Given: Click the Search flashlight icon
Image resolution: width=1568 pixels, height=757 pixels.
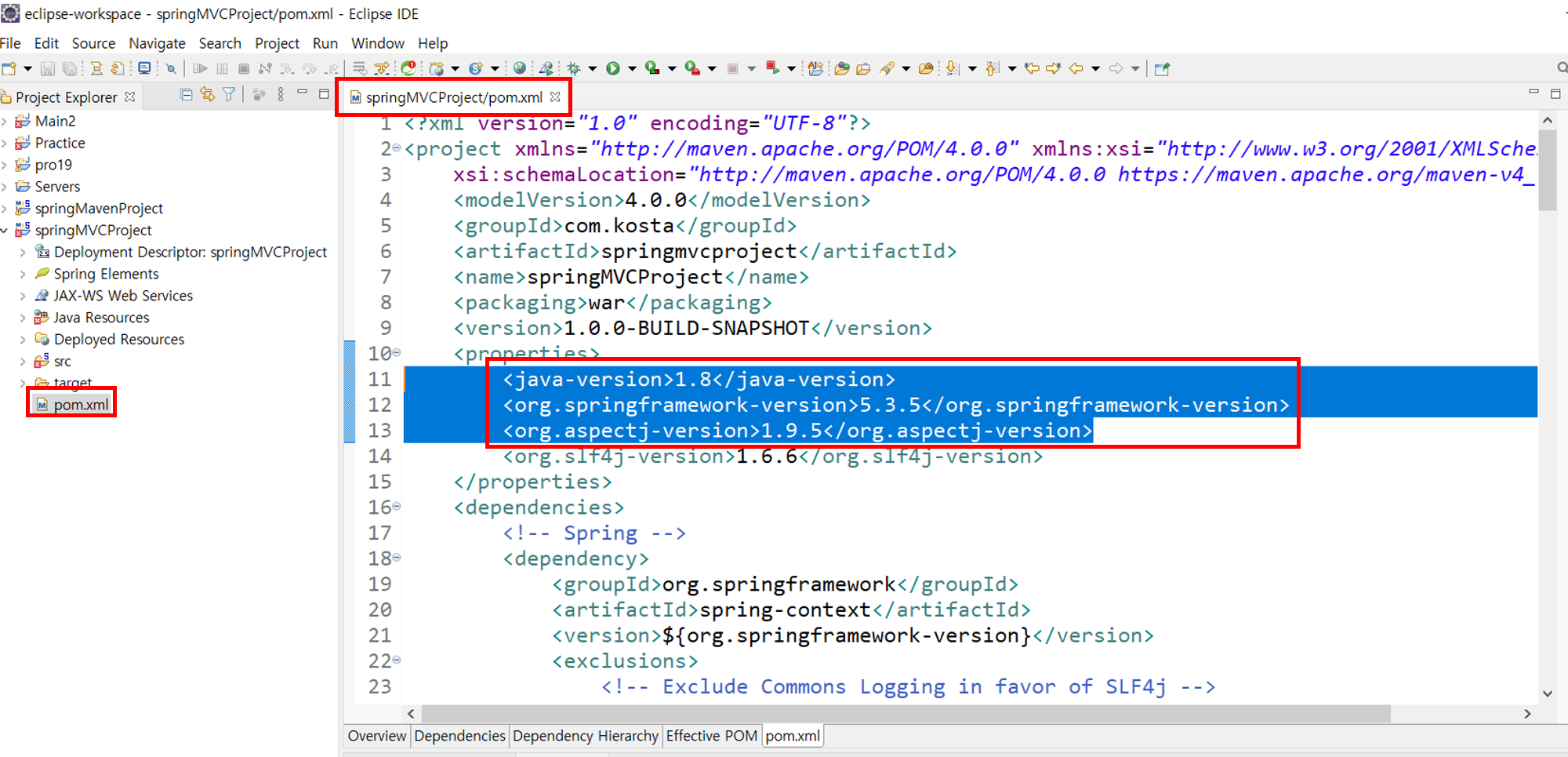Looking at the screenshot, I should click(x=887, y=68).
